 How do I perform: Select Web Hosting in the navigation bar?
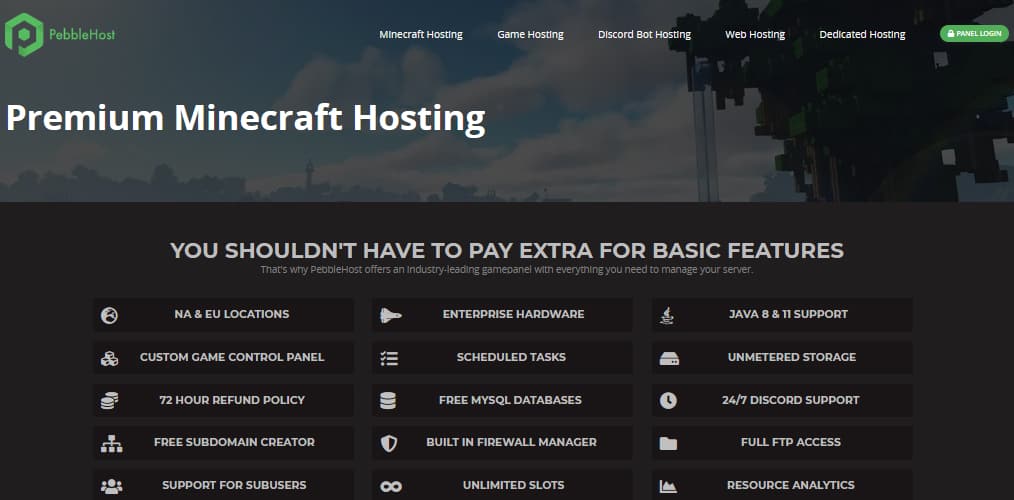click(755, 34)
